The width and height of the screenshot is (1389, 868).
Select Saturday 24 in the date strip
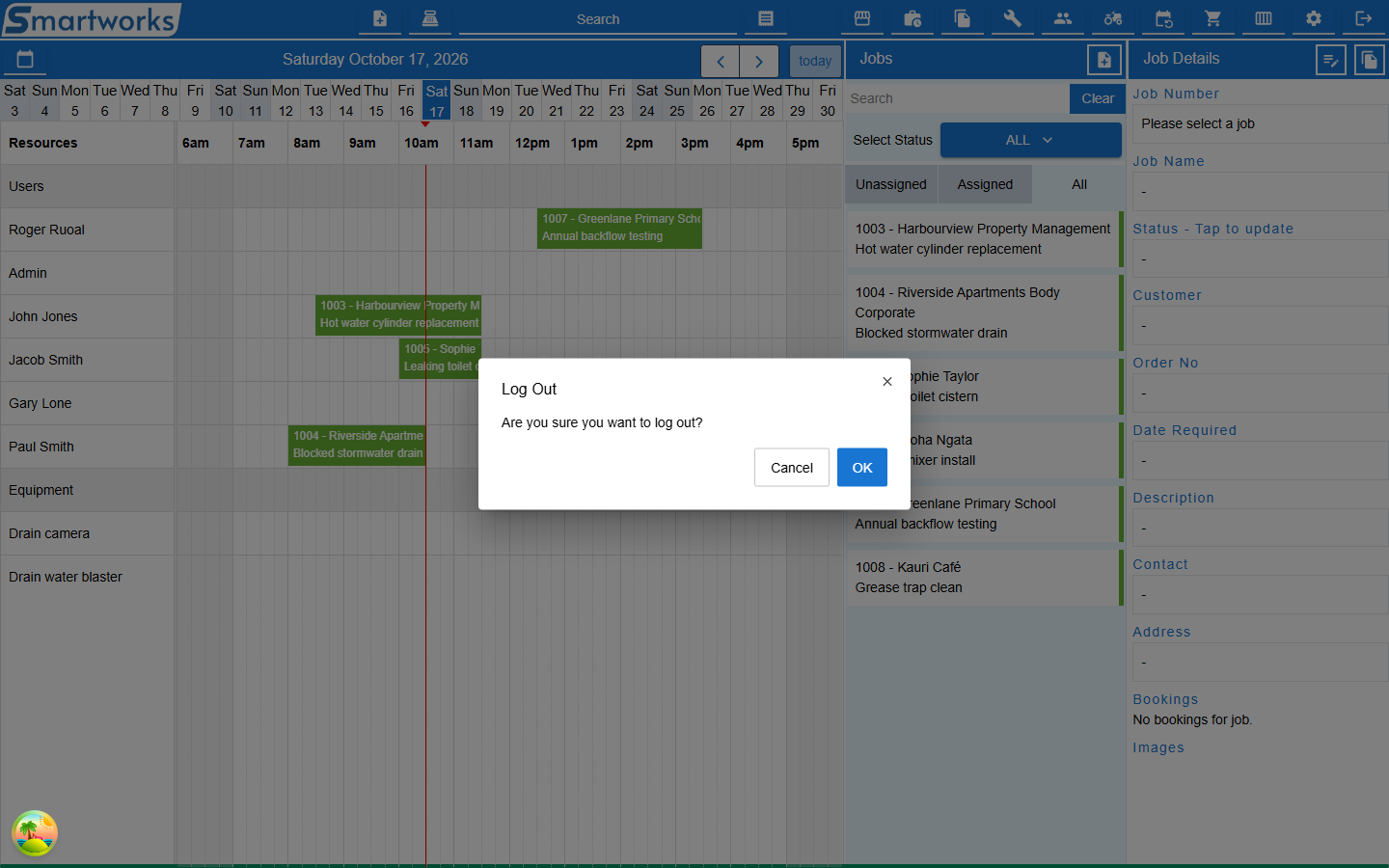click(647, 100)
